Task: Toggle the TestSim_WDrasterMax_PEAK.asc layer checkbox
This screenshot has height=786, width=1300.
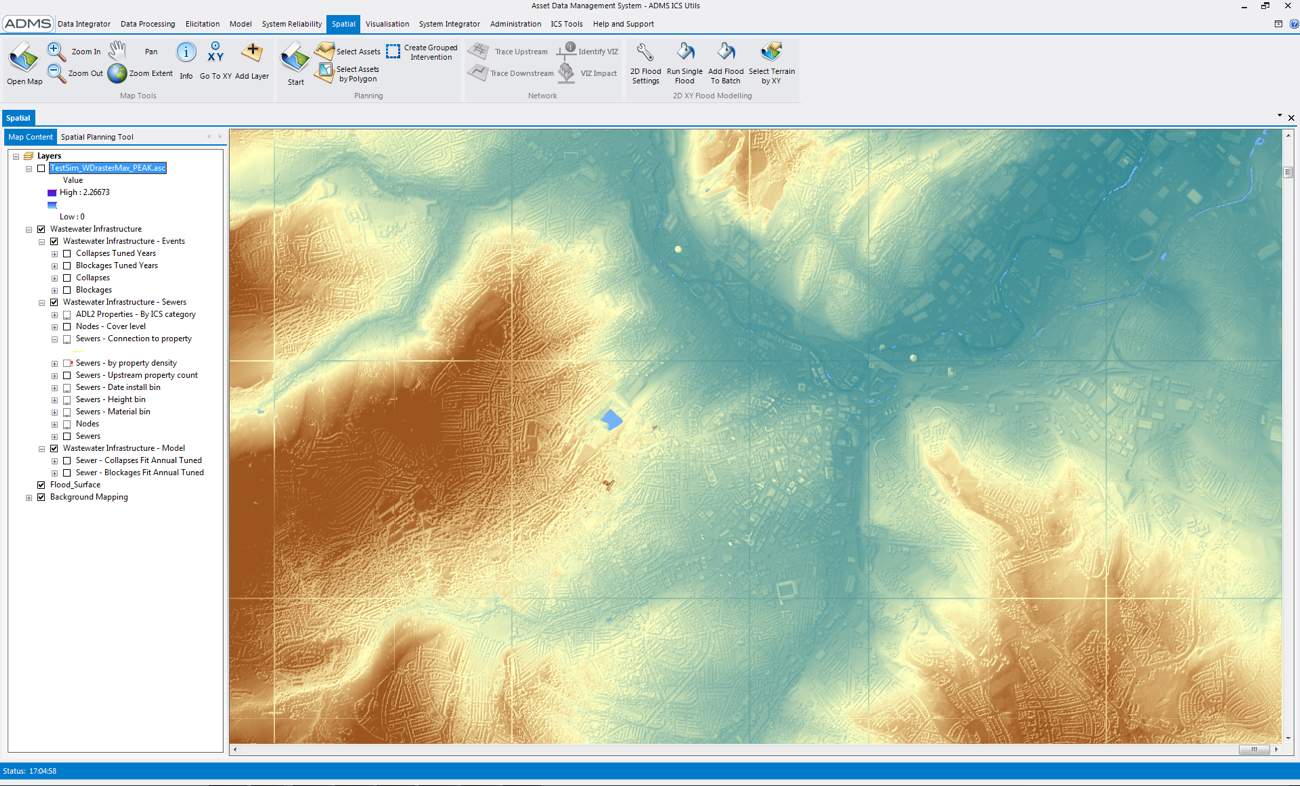Action: [x=41, y=168]
